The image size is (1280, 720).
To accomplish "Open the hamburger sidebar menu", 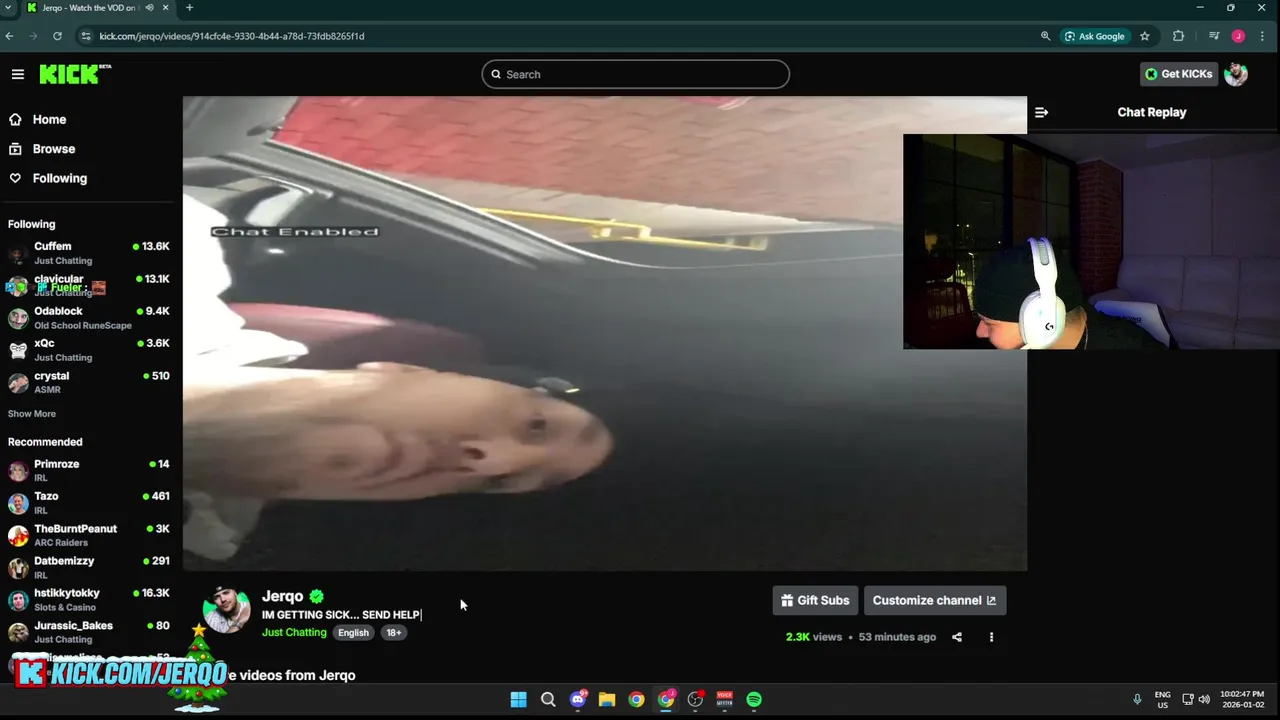I will pyautogui.click(x=18, y=74).
